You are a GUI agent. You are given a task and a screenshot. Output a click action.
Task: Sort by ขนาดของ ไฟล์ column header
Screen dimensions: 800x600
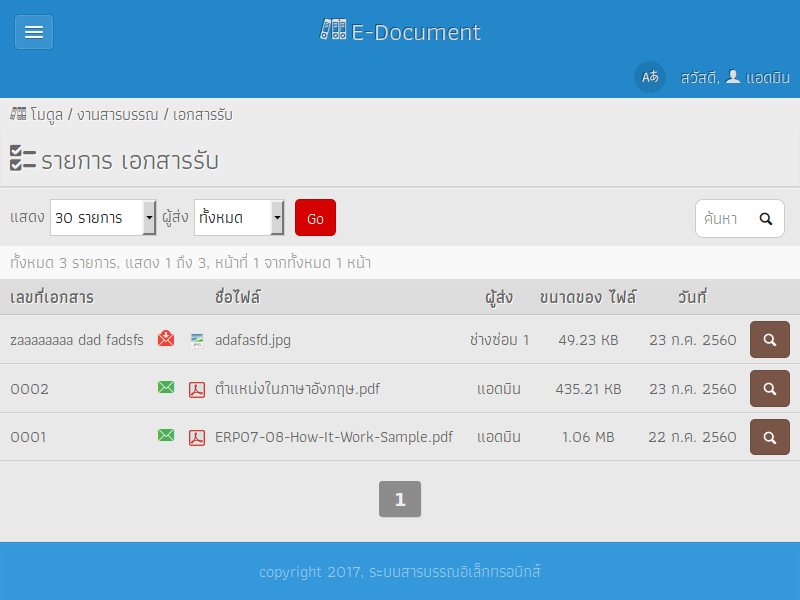tap(588, 297)
